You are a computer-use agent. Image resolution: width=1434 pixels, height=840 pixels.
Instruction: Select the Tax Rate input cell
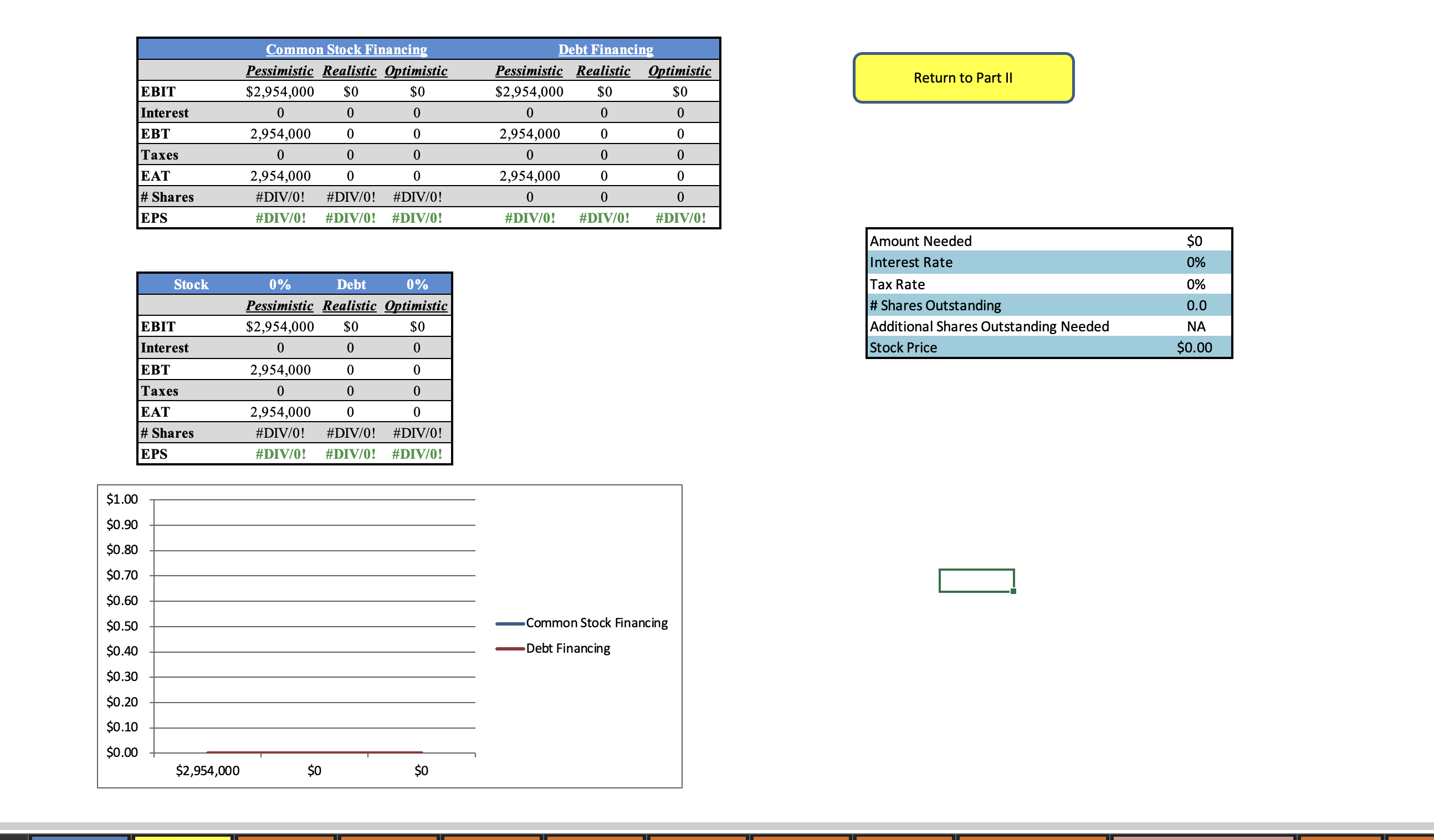(1196, 283)
